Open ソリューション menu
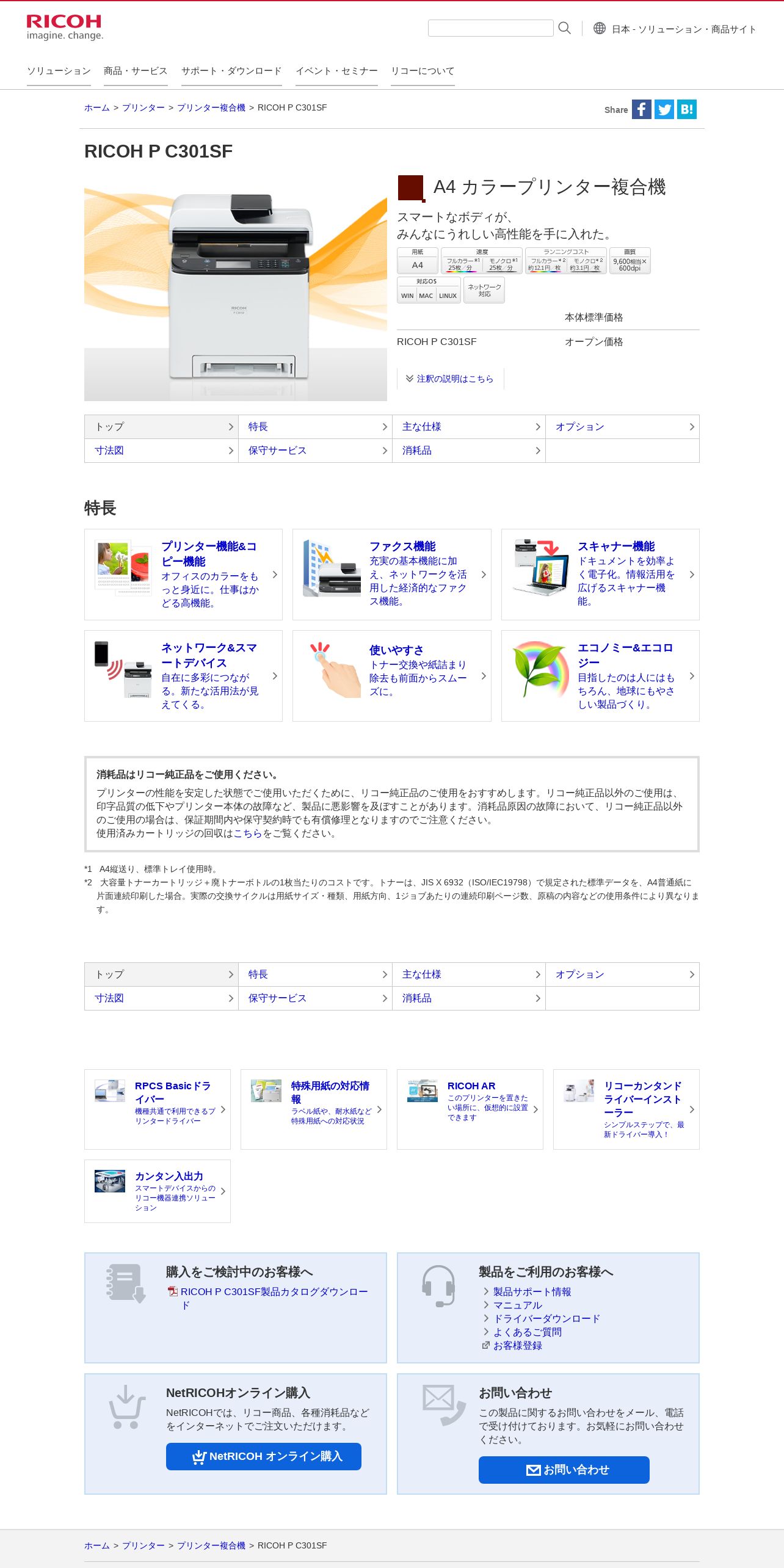 59,71
